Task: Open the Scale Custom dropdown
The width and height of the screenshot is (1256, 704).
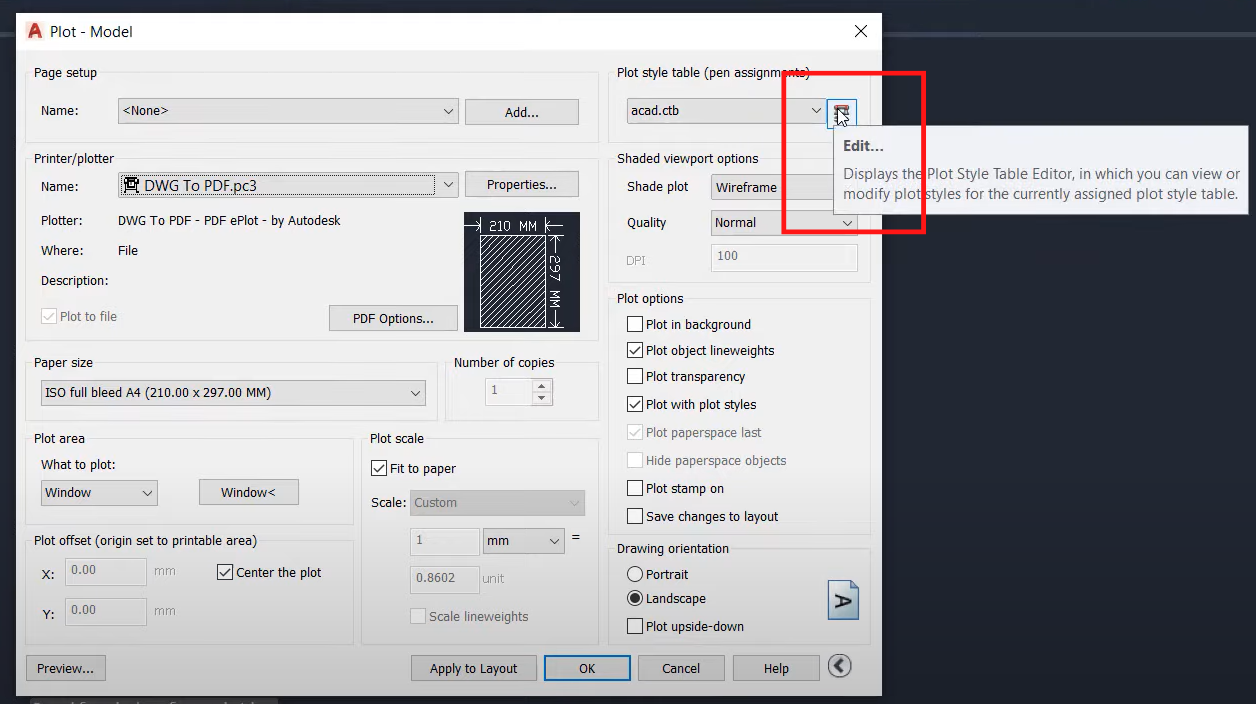Action: [x=497, y=503]
